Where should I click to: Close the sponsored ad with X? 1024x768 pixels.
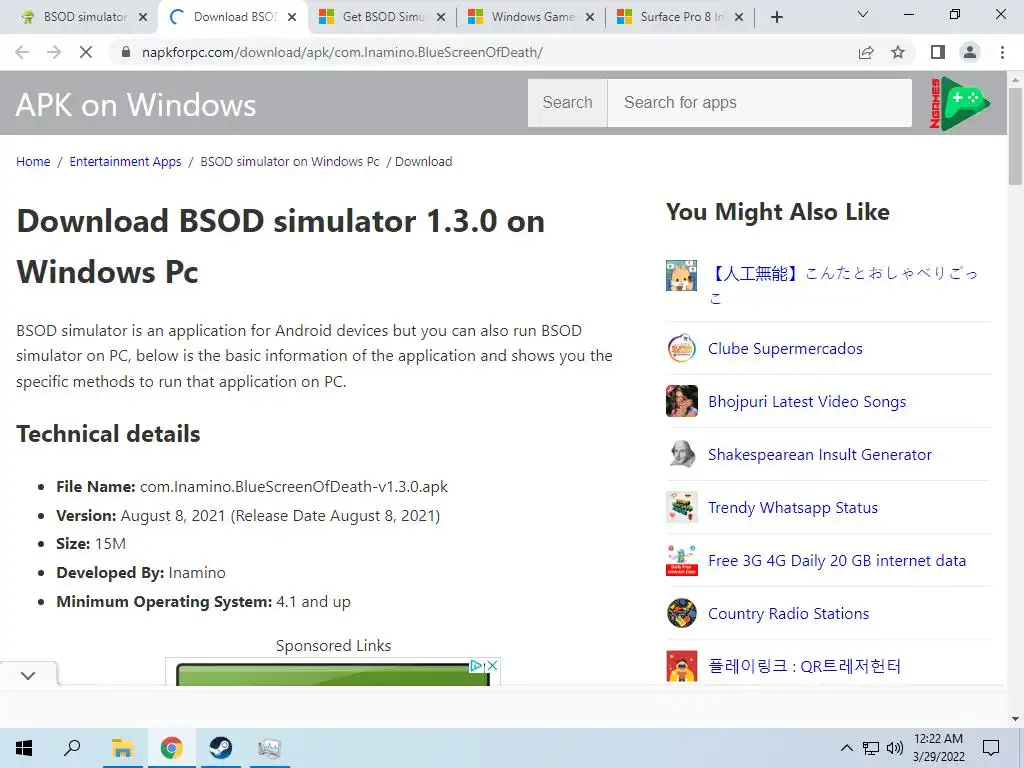point(493,665)
